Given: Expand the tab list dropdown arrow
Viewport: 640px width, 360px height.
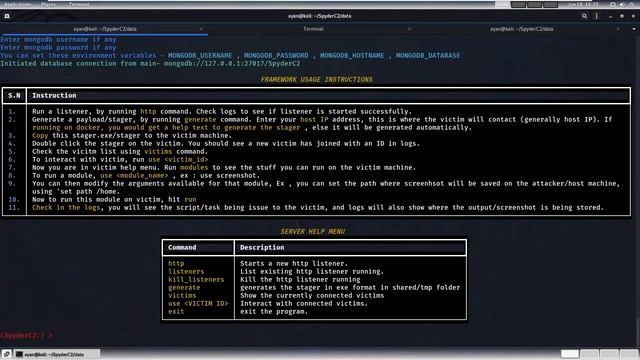Looking at the screenshot, I should pyautogui.click(x=633, y=29).
